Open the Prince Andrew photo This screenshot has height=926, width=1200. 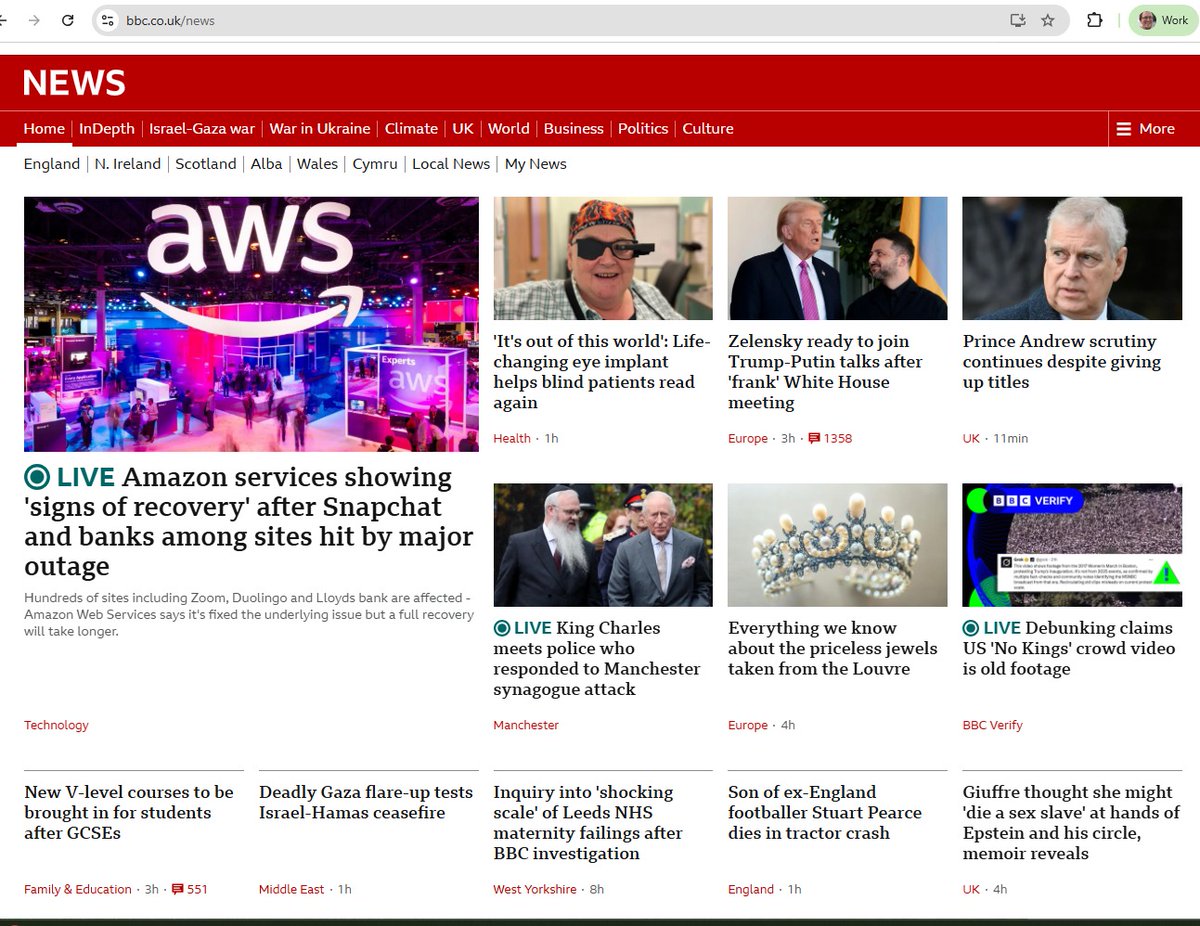coord(1072,258)
